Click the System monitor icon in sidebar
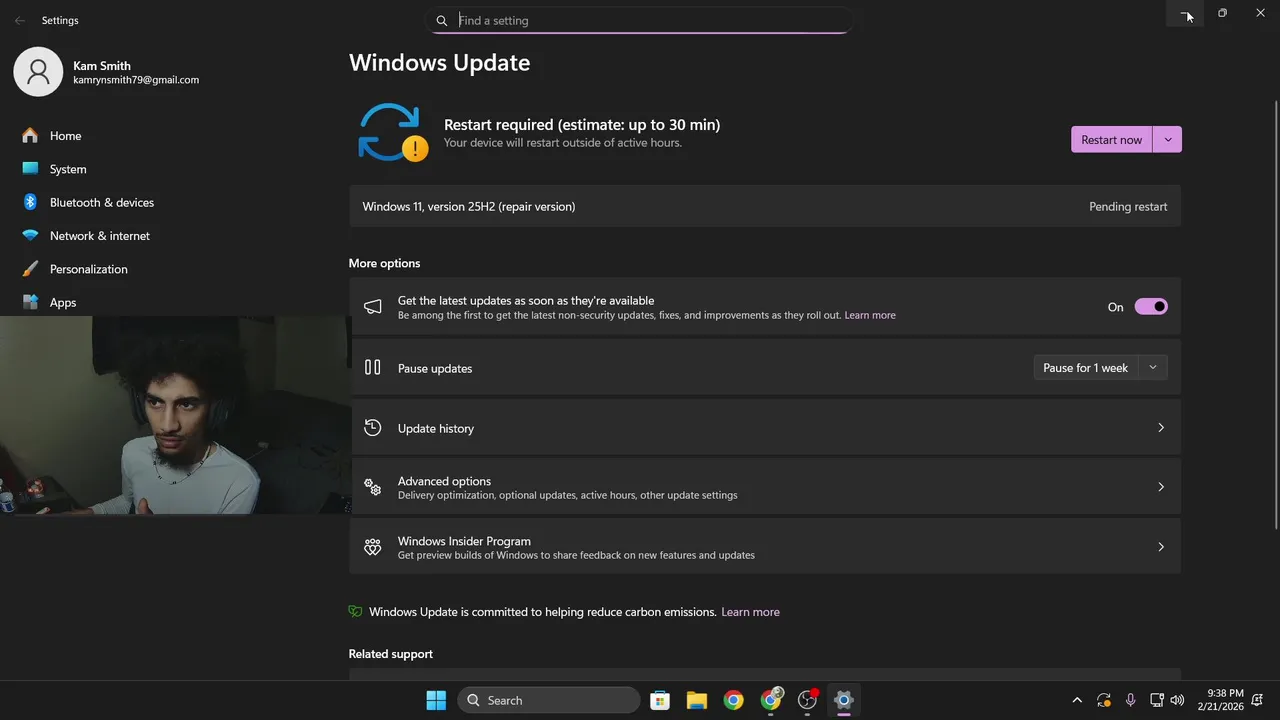1280x720 pixels. click(x=30, y=169)
